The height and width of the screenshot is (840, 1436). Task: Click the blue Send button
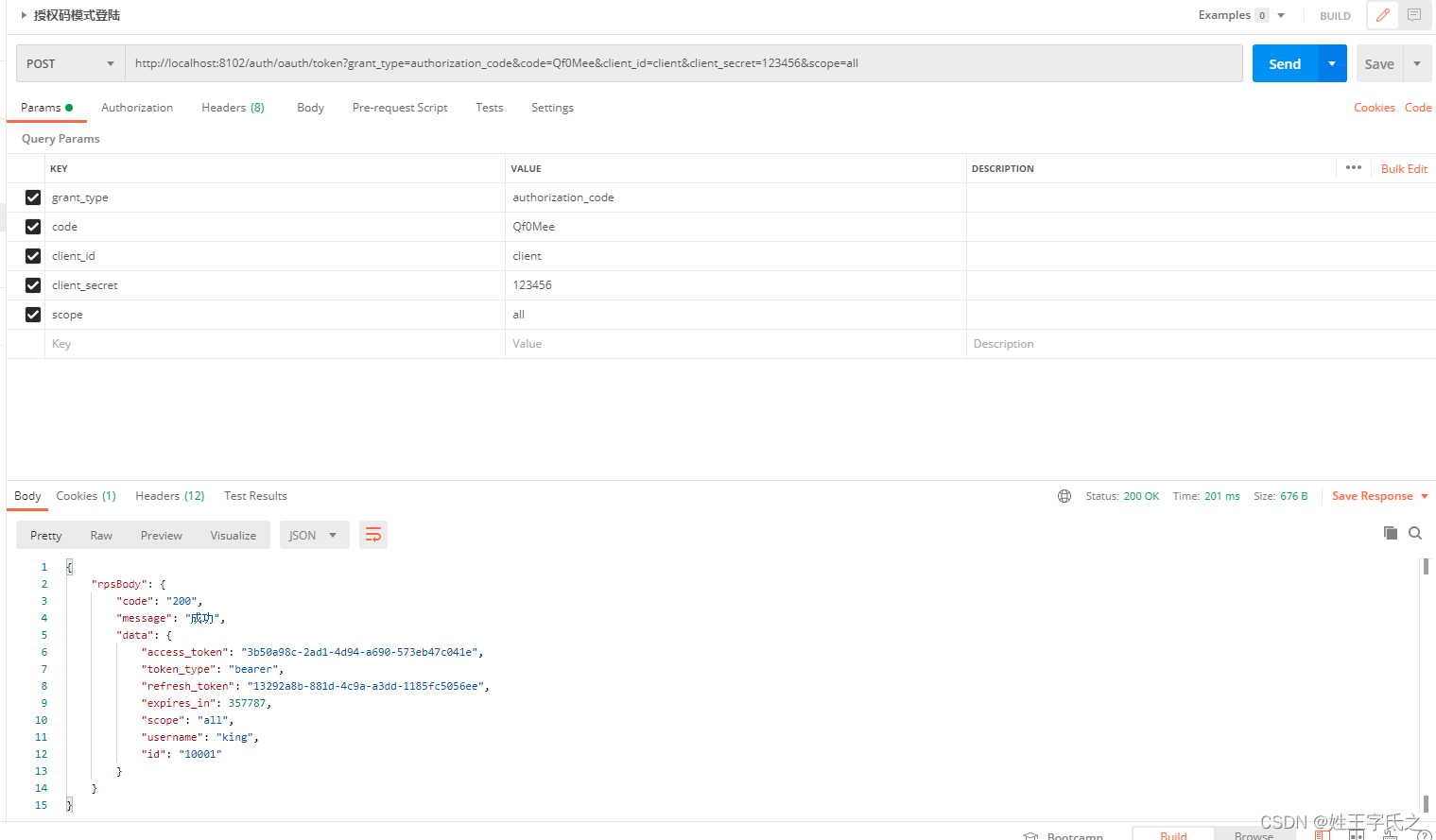coord(1285,63)
